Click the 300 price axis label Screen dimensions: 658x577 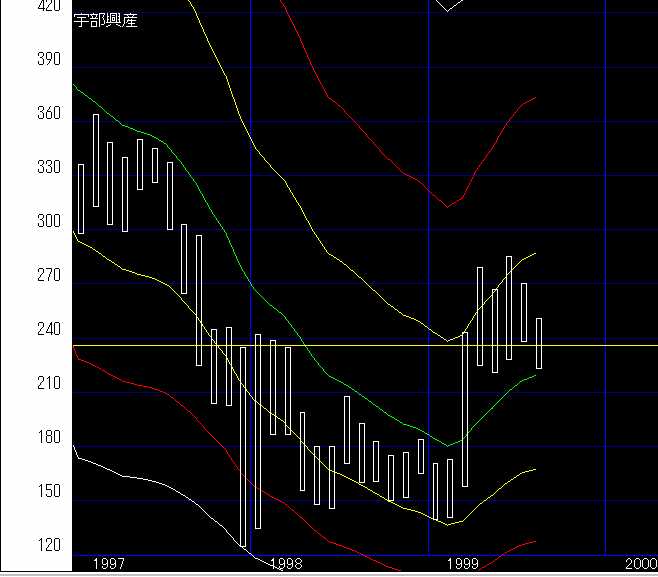47,222
